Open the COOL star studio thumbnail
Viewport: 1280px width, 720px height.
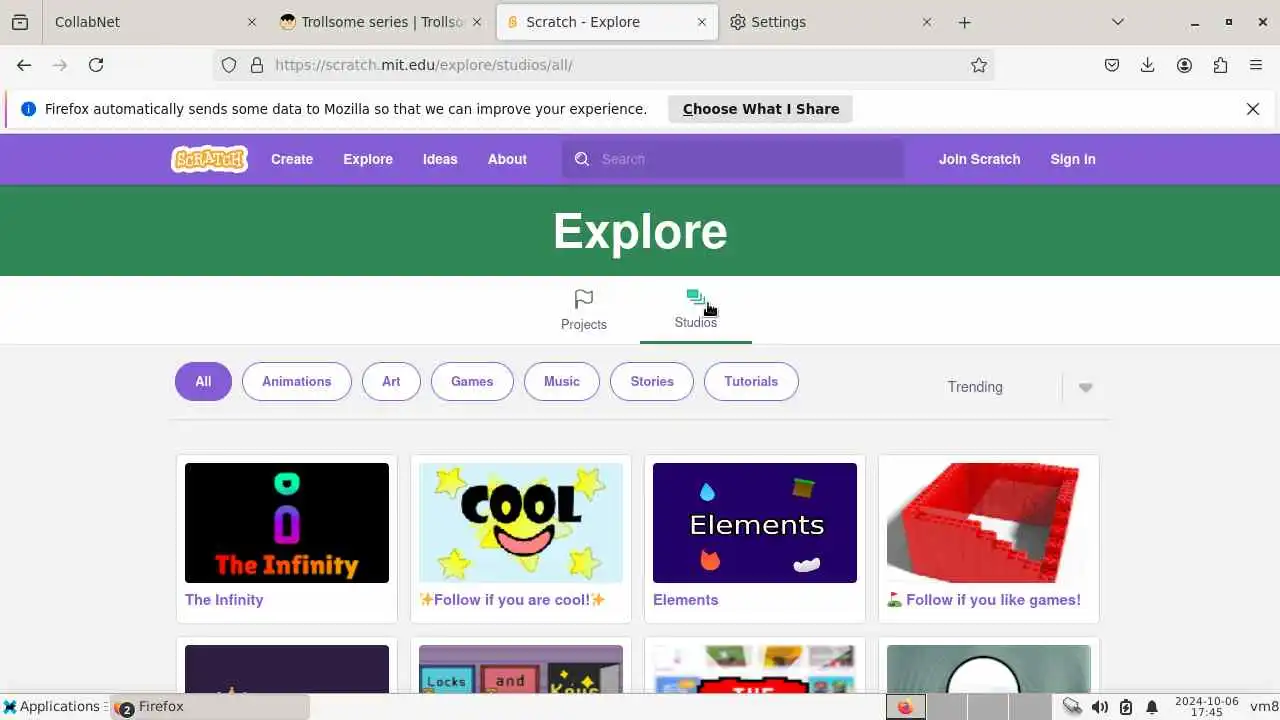[x=521, y=523]
